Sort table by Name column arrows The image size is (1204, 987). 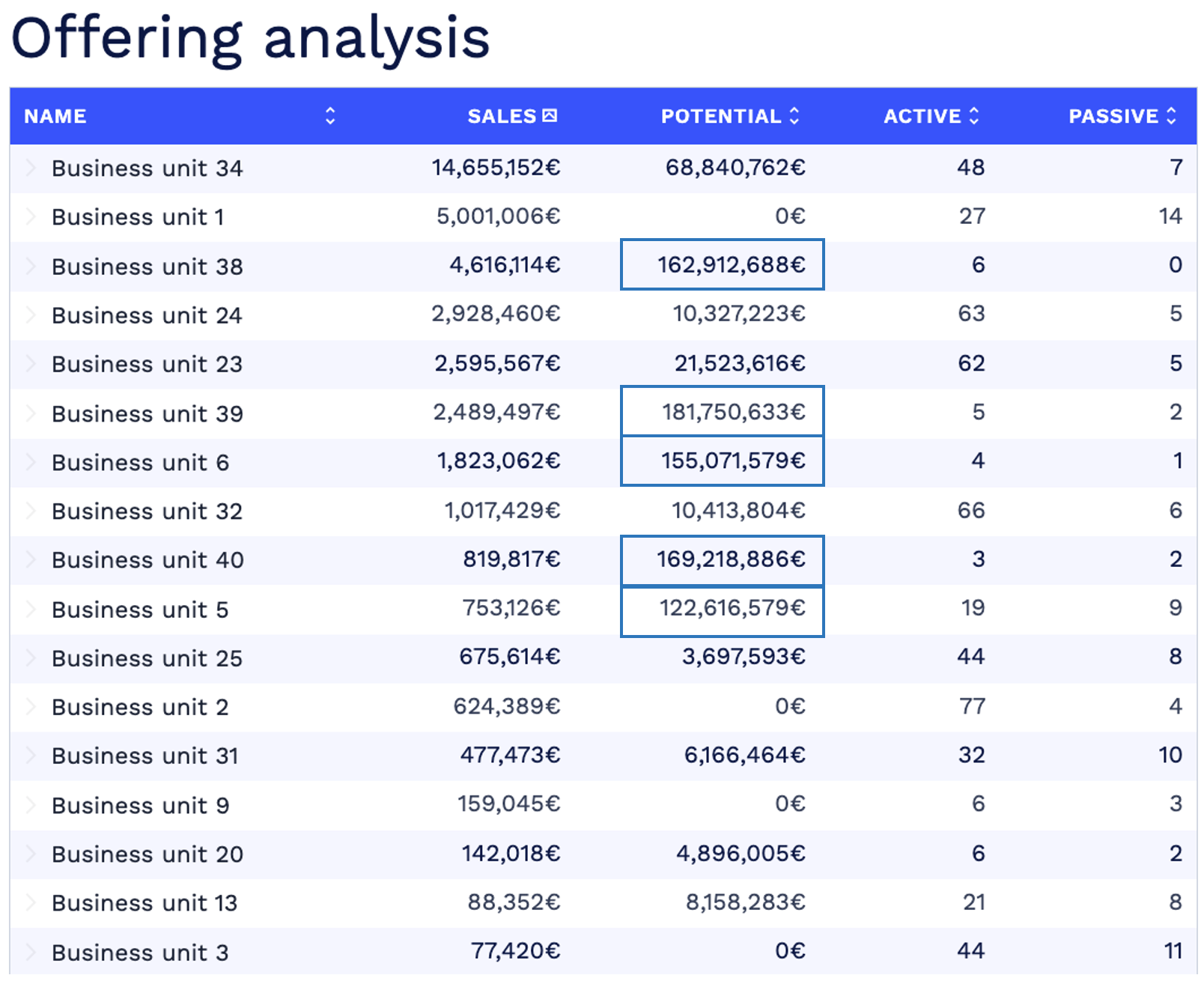click(330, 116)
